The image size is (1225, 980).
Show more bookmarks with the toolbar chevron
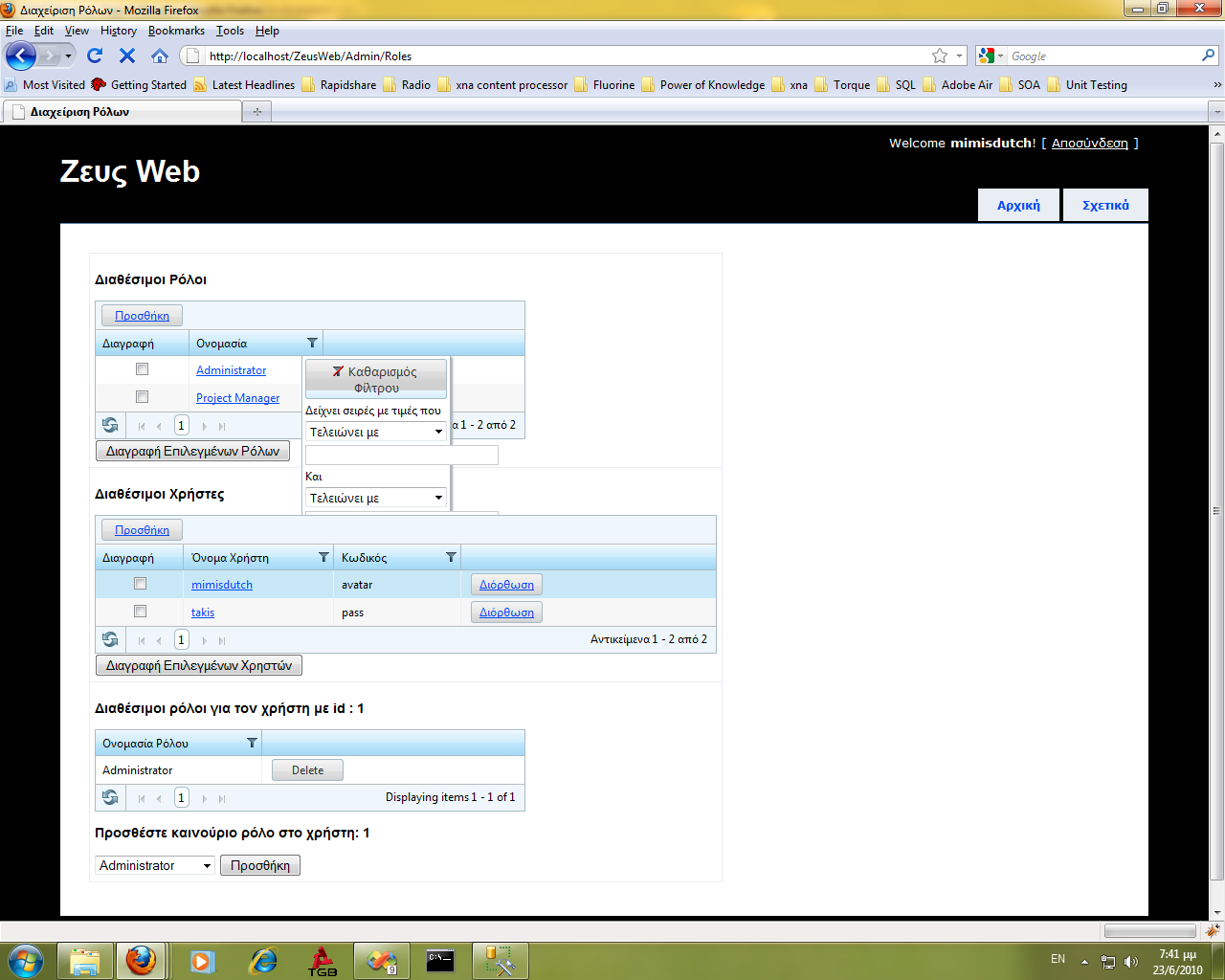pos(1217,84)
